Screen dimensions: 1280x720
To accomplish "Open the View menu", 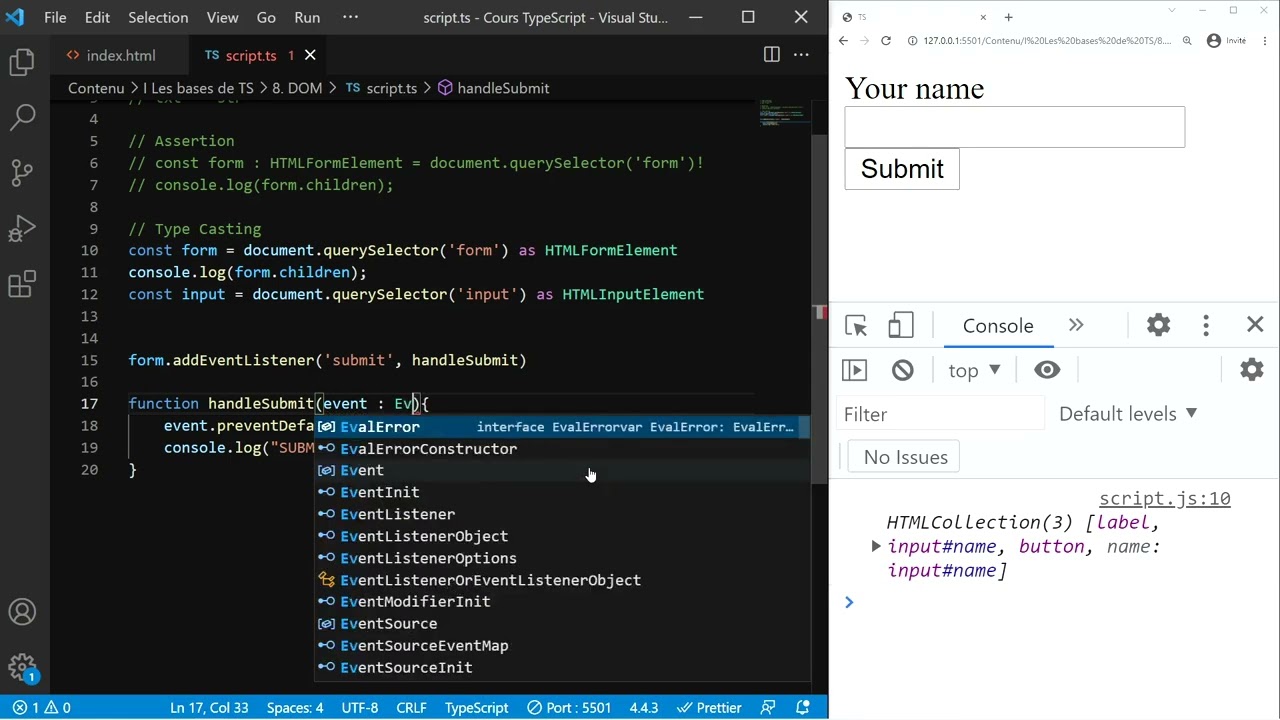I will [222, 17].
